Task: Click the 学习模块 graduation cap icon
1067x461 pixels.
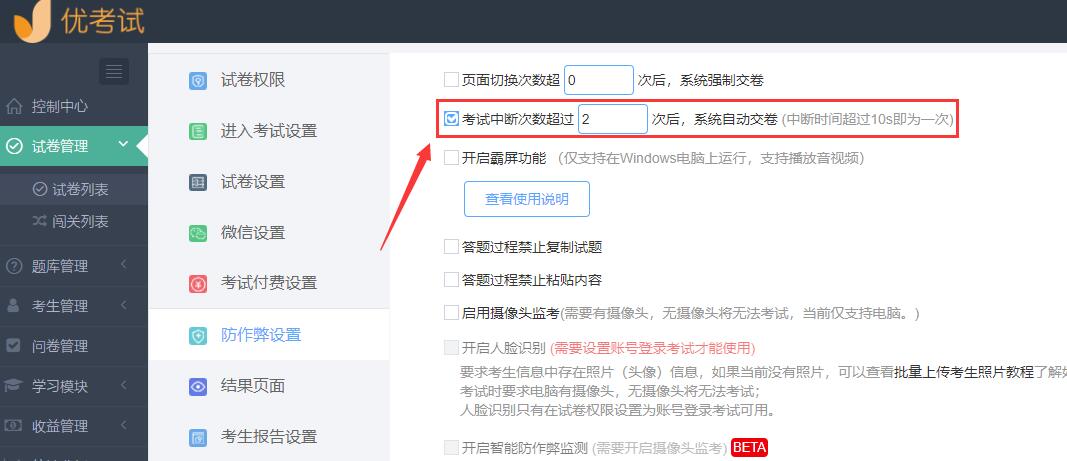Action: (14, 385)
